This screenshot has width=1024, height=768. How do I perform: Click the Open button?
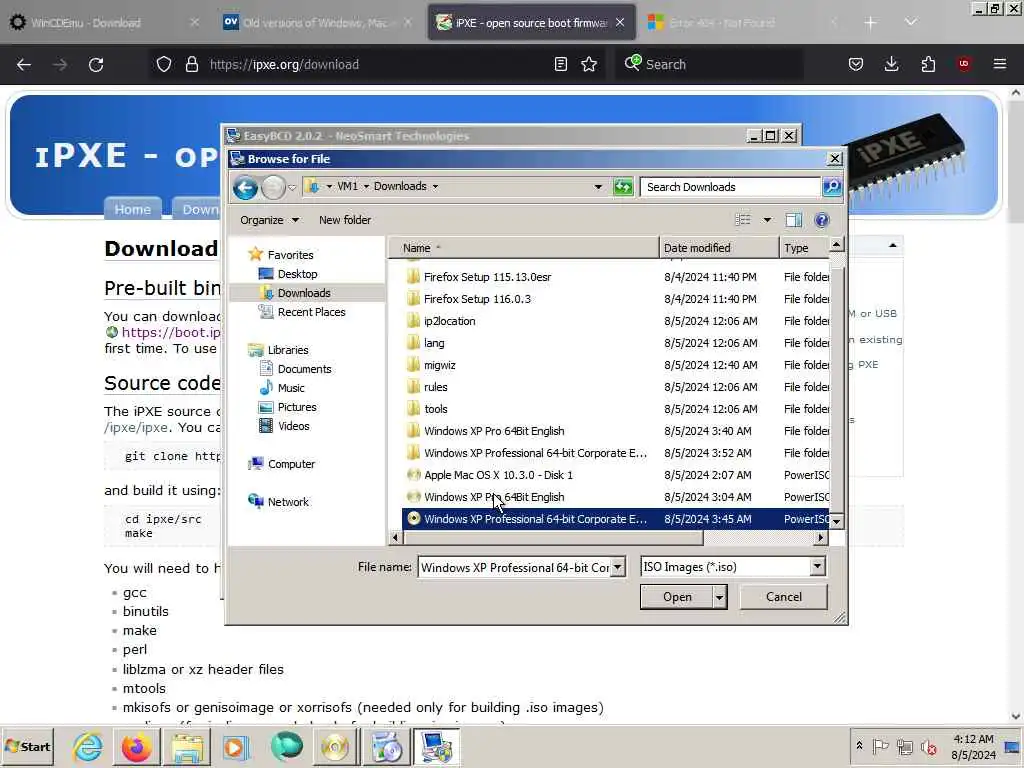click(x=677, y=597)
